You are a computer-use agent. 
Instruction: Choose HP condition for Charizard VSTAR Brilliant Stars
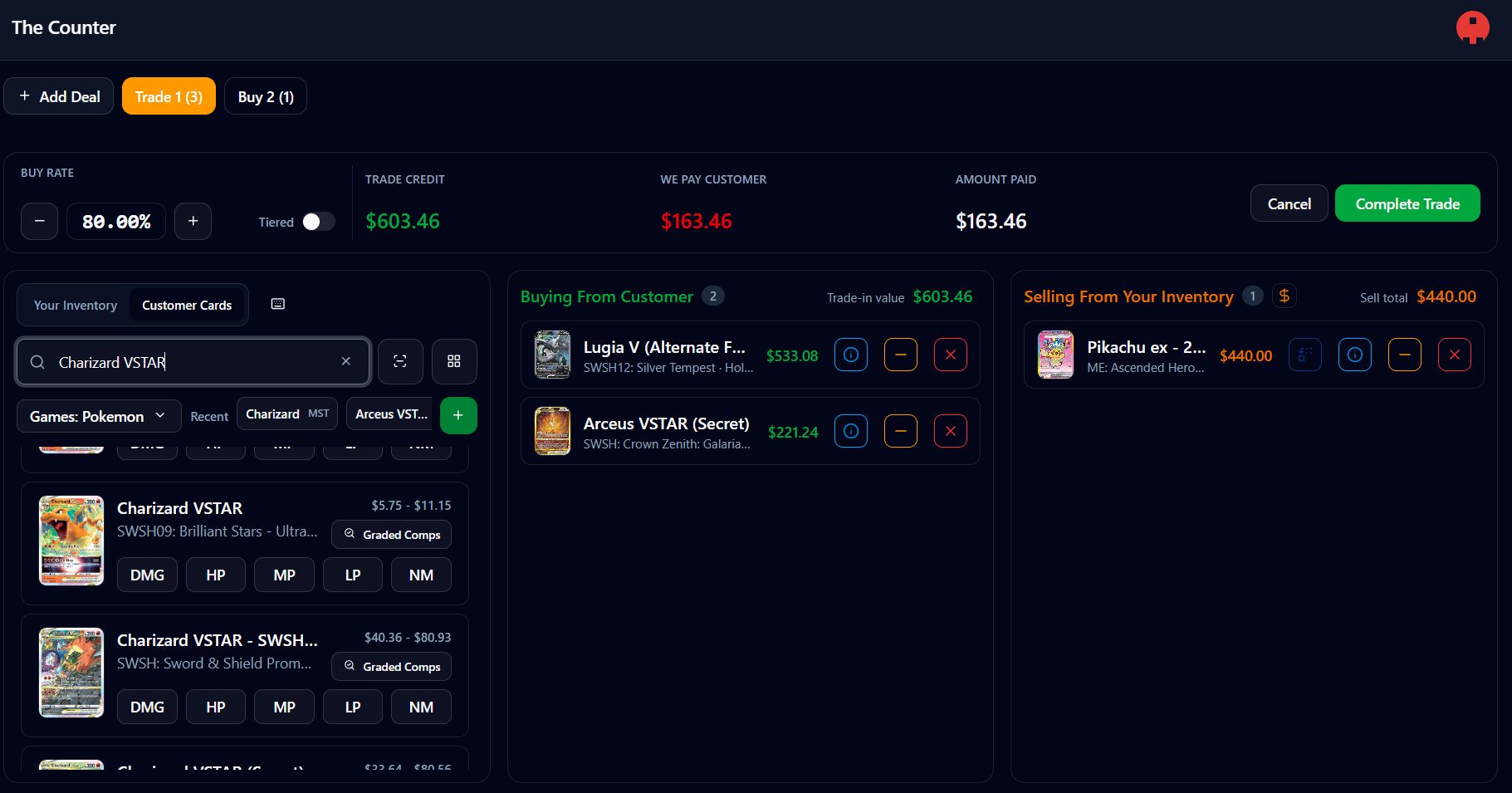coord(216,575)
